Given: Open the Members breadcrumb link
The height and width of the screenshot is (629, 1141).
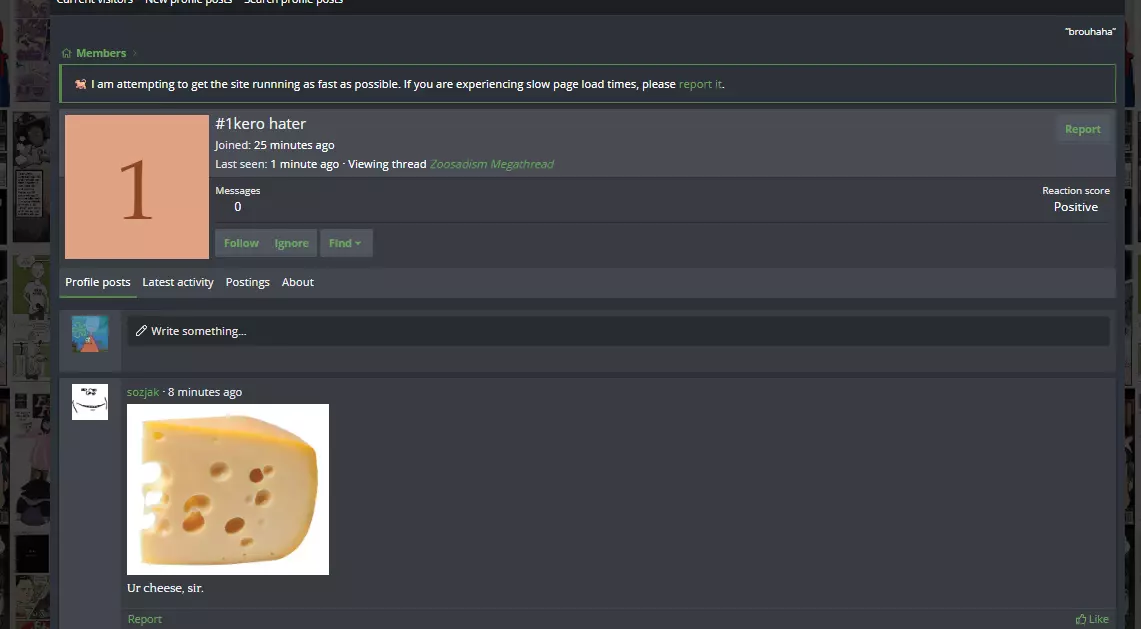Looking at the screenshot, I should tap(101, 53).
